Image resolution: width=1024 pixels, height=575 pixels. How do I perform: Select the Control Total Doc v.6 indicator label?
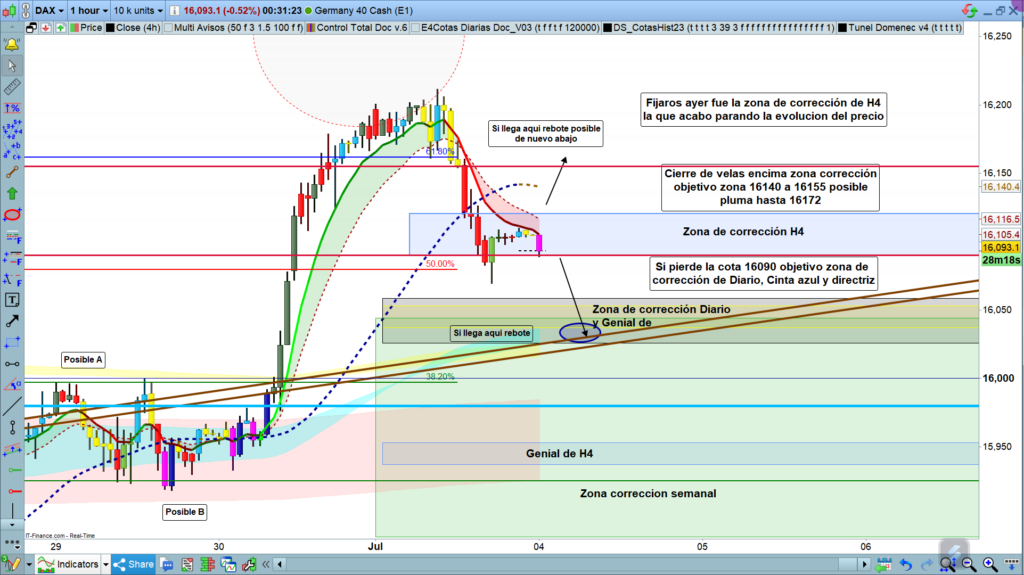point(360,28)
